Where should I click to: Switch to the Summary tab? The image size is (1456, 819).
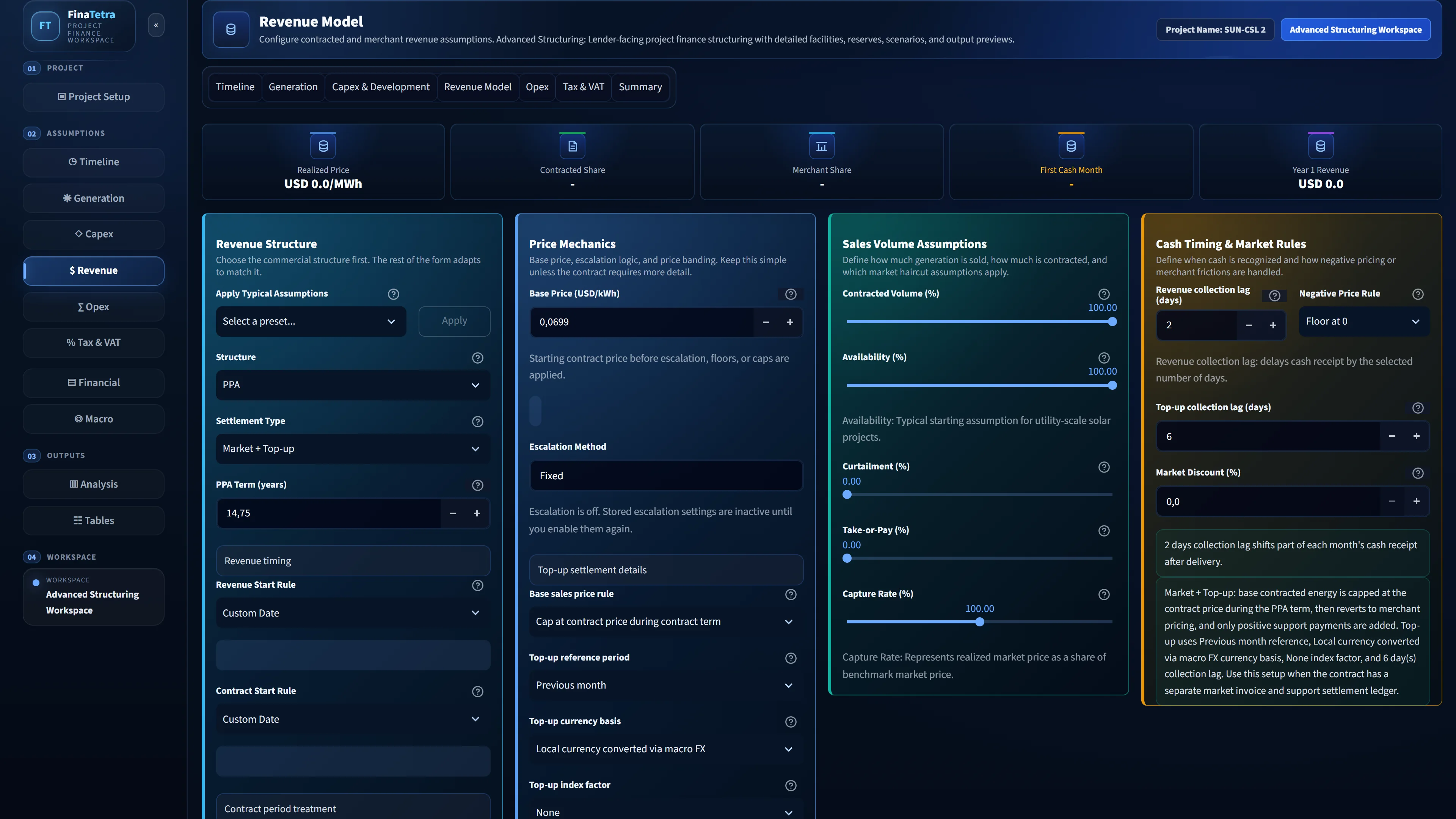coord(640,87)
